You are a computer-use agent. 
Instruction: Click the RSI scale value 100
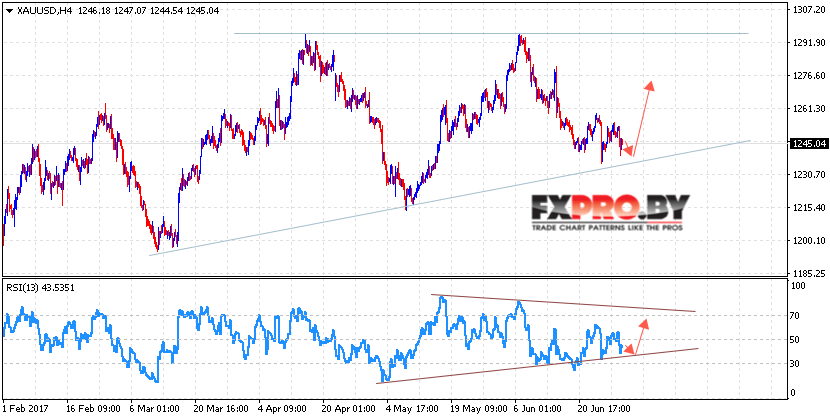(x=798, y=286)
